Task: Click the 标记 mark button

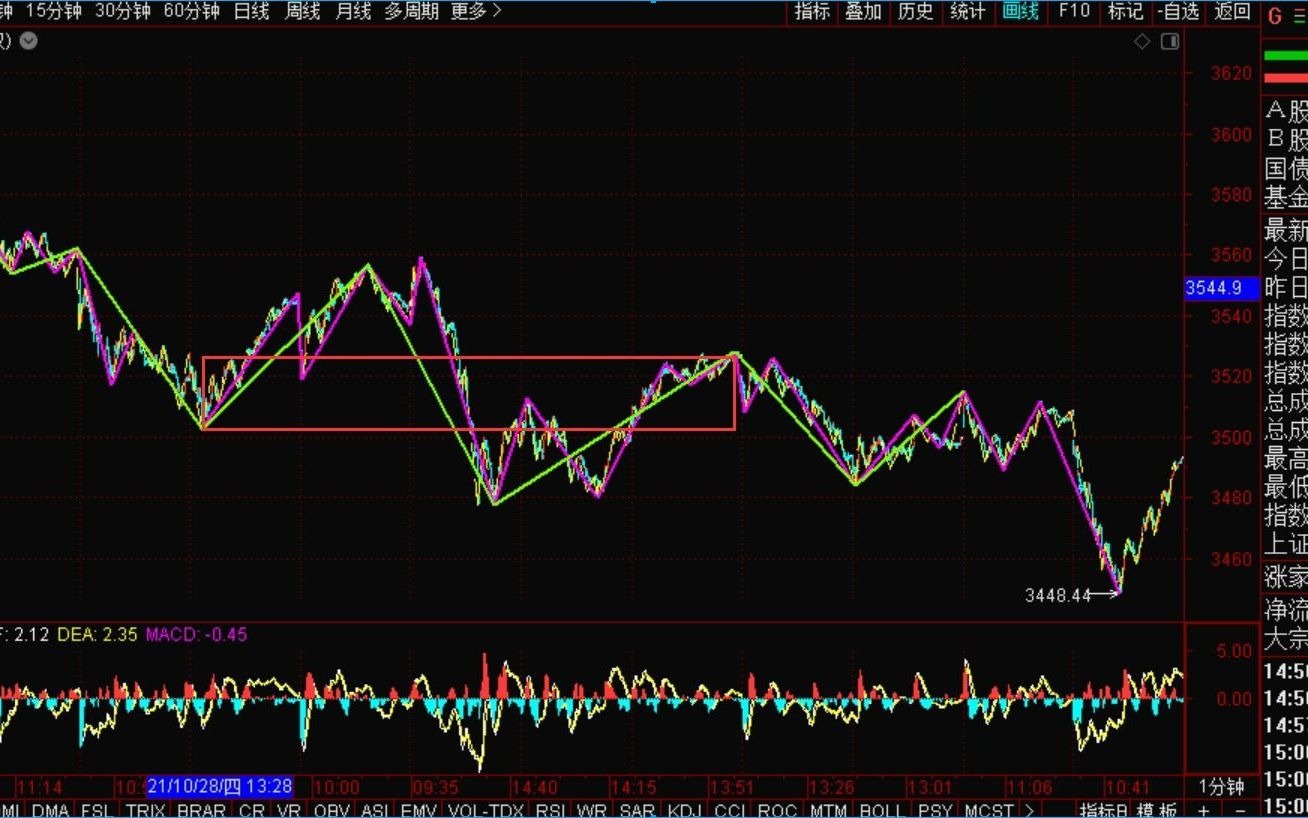Action: pyautogui.click(x=1126, y=11)
